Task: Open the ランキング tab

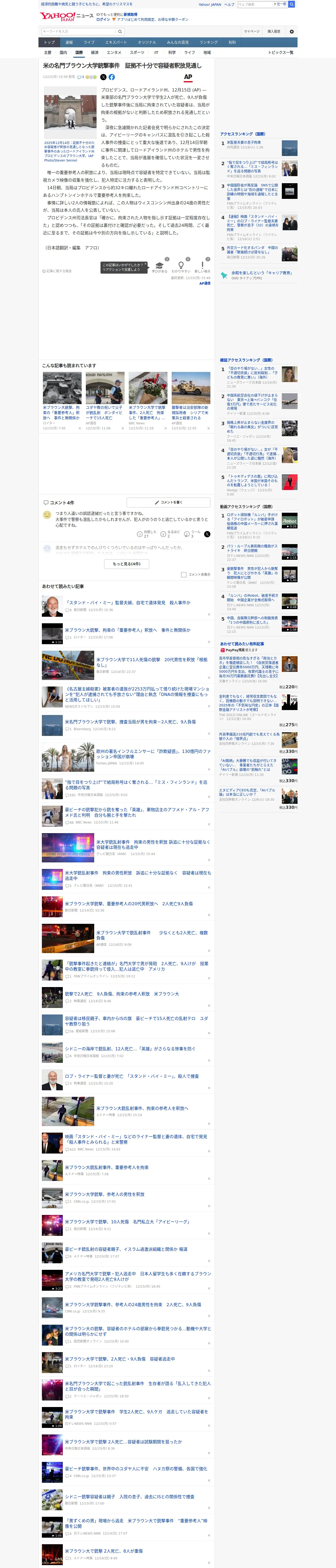Action: click(209, 42)
